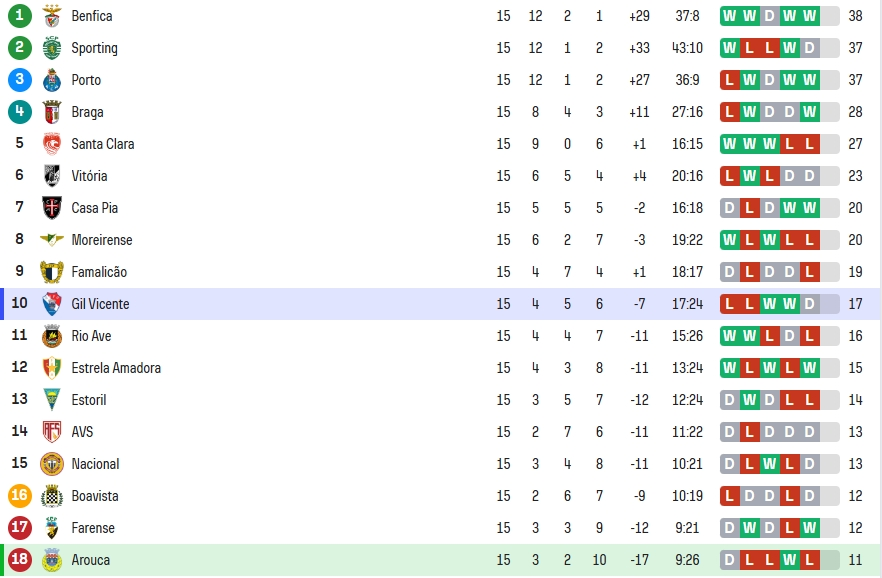882x578 pixels.
Task: Click the Benfica club crest icon
Action: (x=52, y=16)
